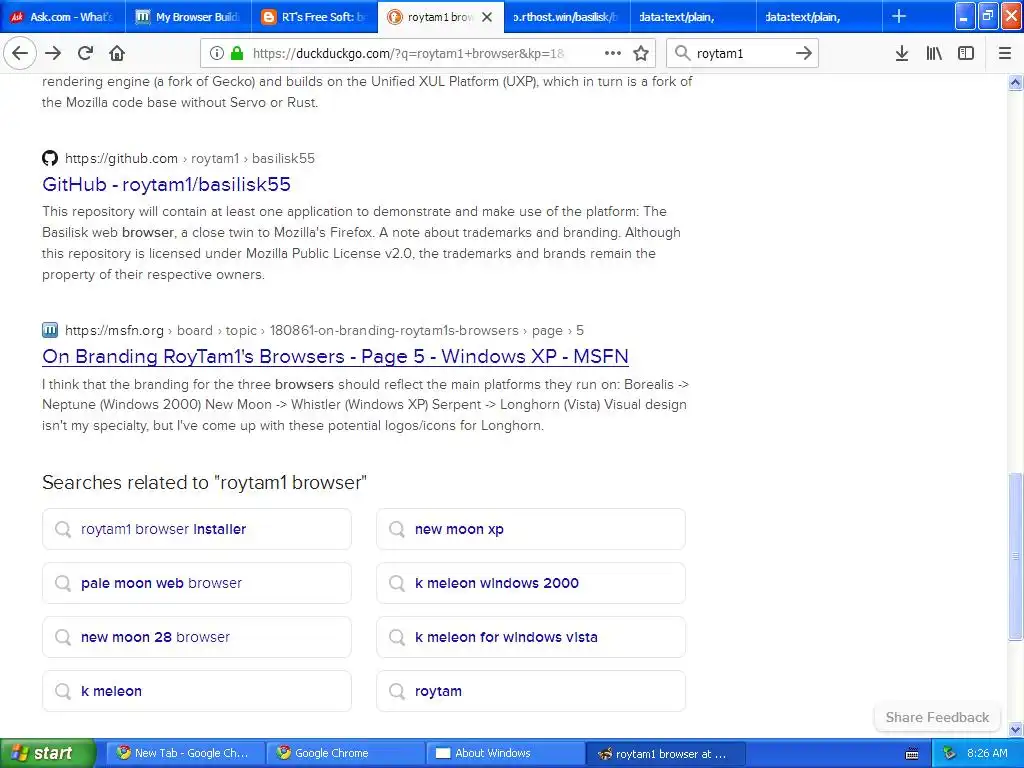Click the roytam1 search box field
1024x768 pixels.
point(741,54)
